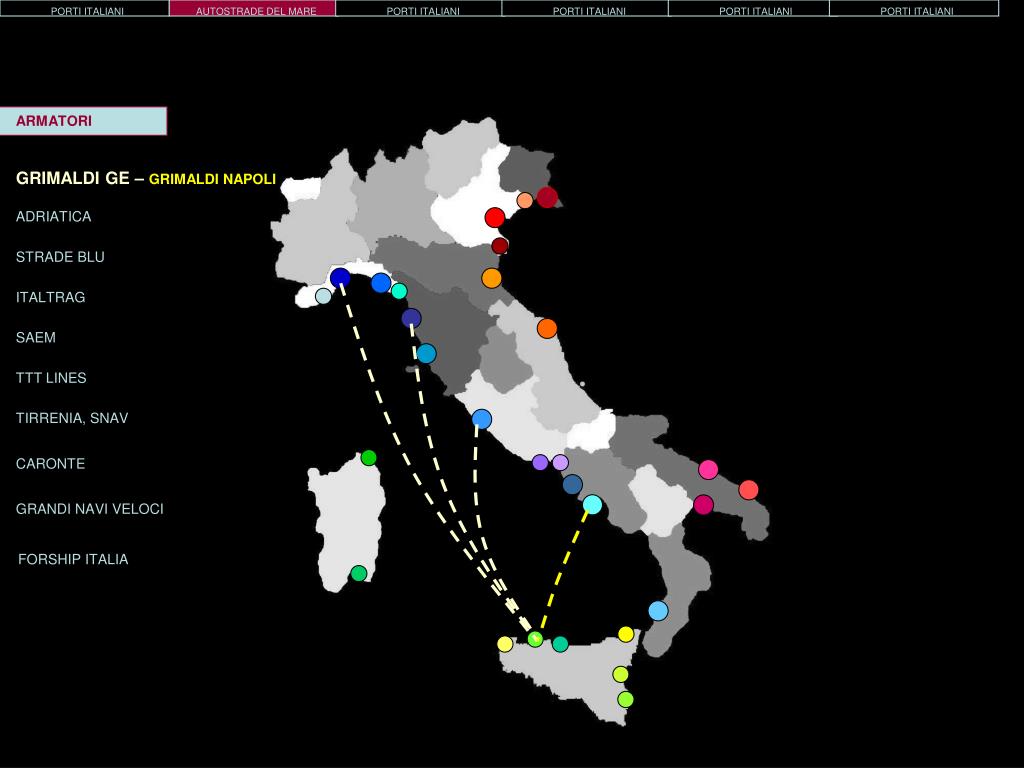This screenshot has width=1024, height=768.
Task: Open the PORTI ITALIANI tab left of AUTOSTRADE DEL MARE
Action: (x=85, y=8)
